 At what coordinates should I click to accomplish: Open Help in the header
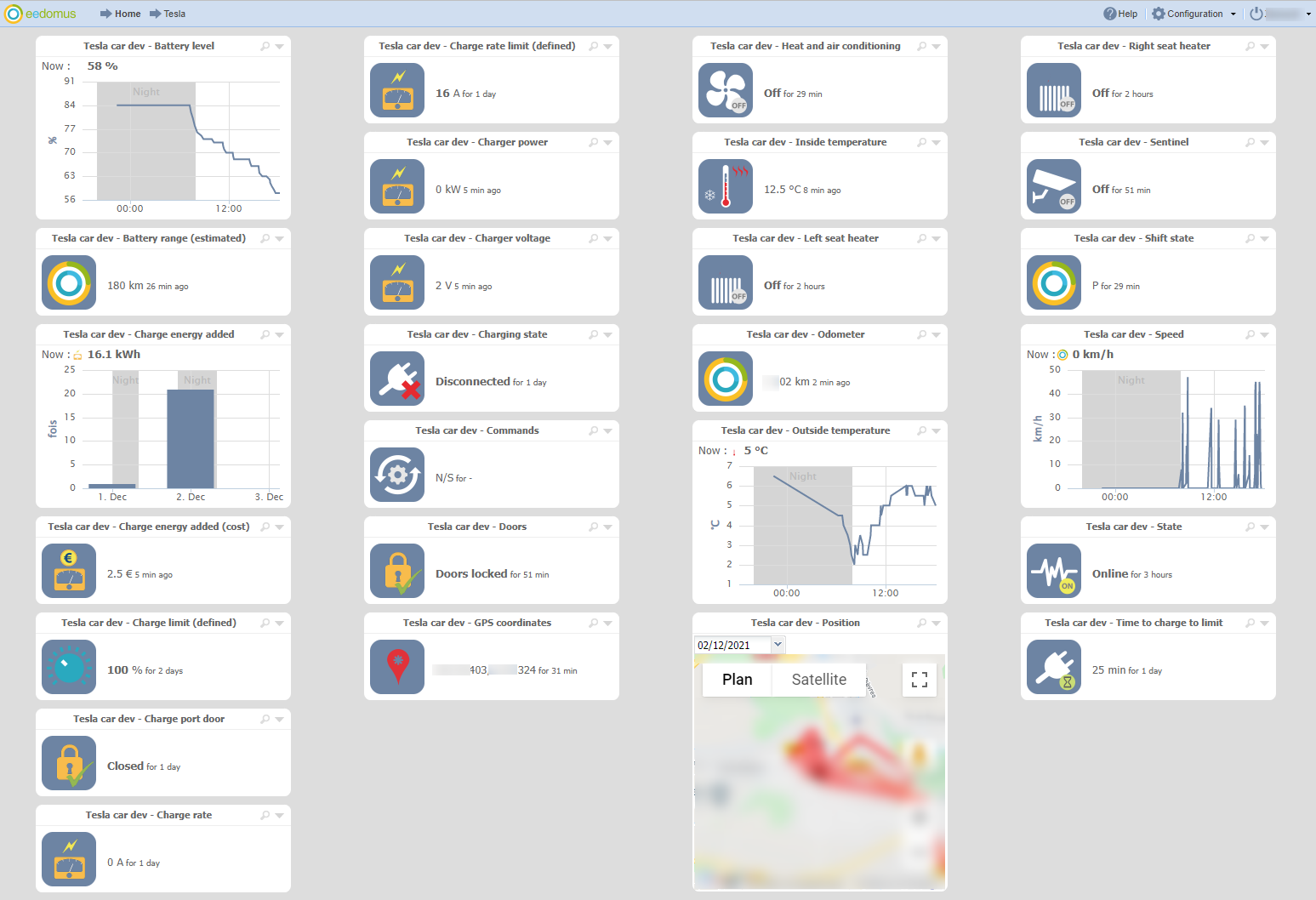tap(1120, 14)
